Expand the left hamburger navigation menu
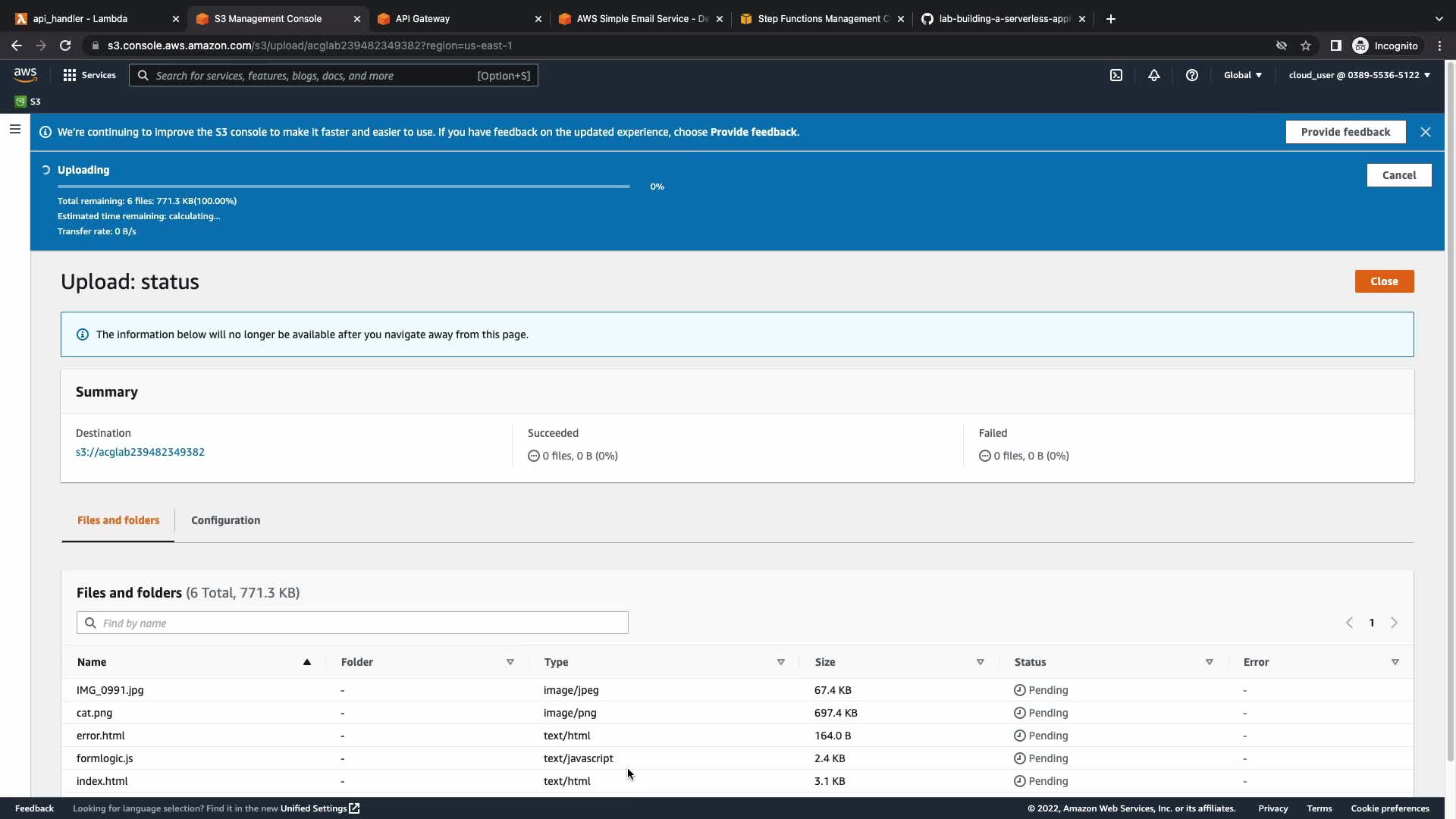The height and width of the screenshot is (819, 1456). point(14,129)
